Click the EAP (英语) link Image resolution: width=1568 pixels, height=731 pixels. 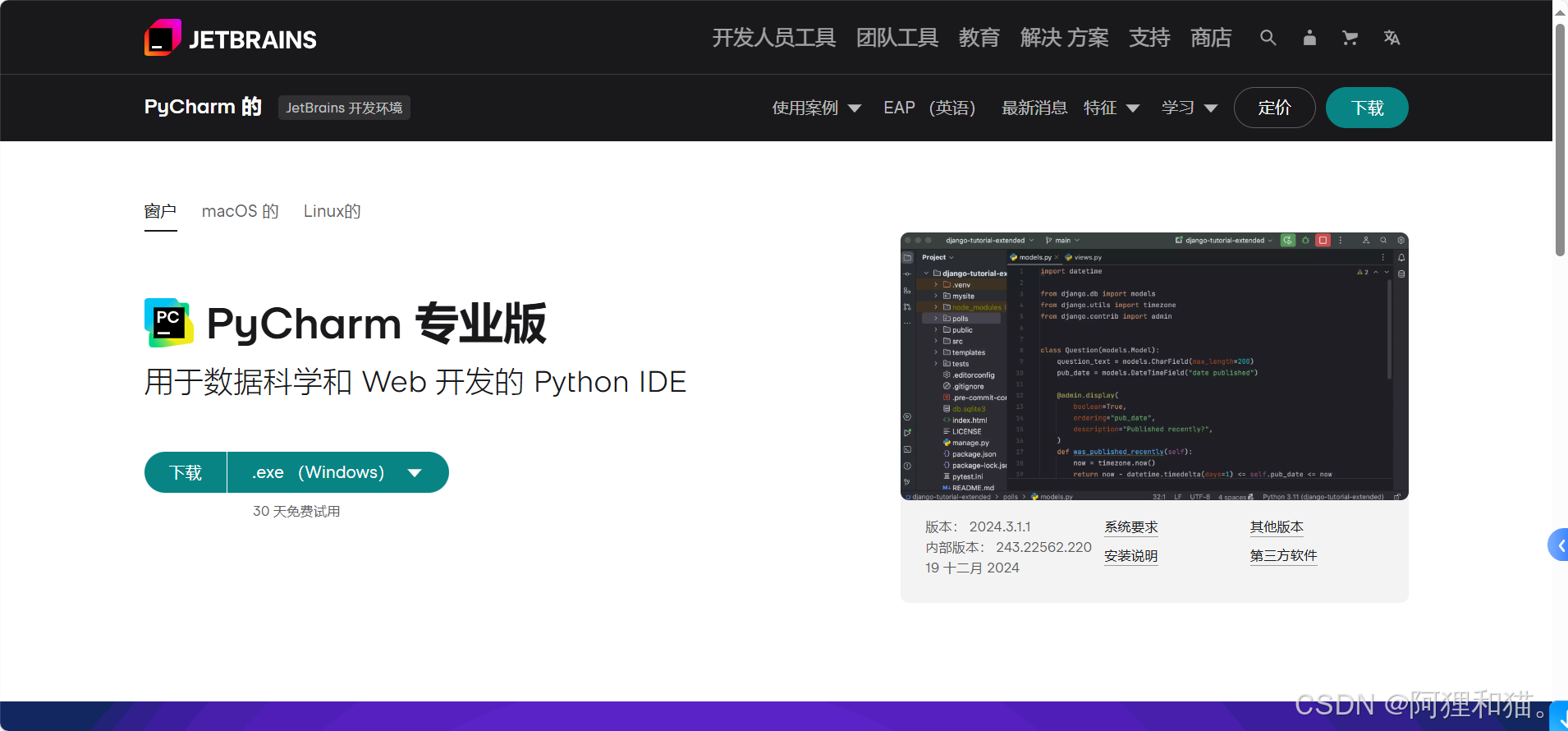click(929, 108)
